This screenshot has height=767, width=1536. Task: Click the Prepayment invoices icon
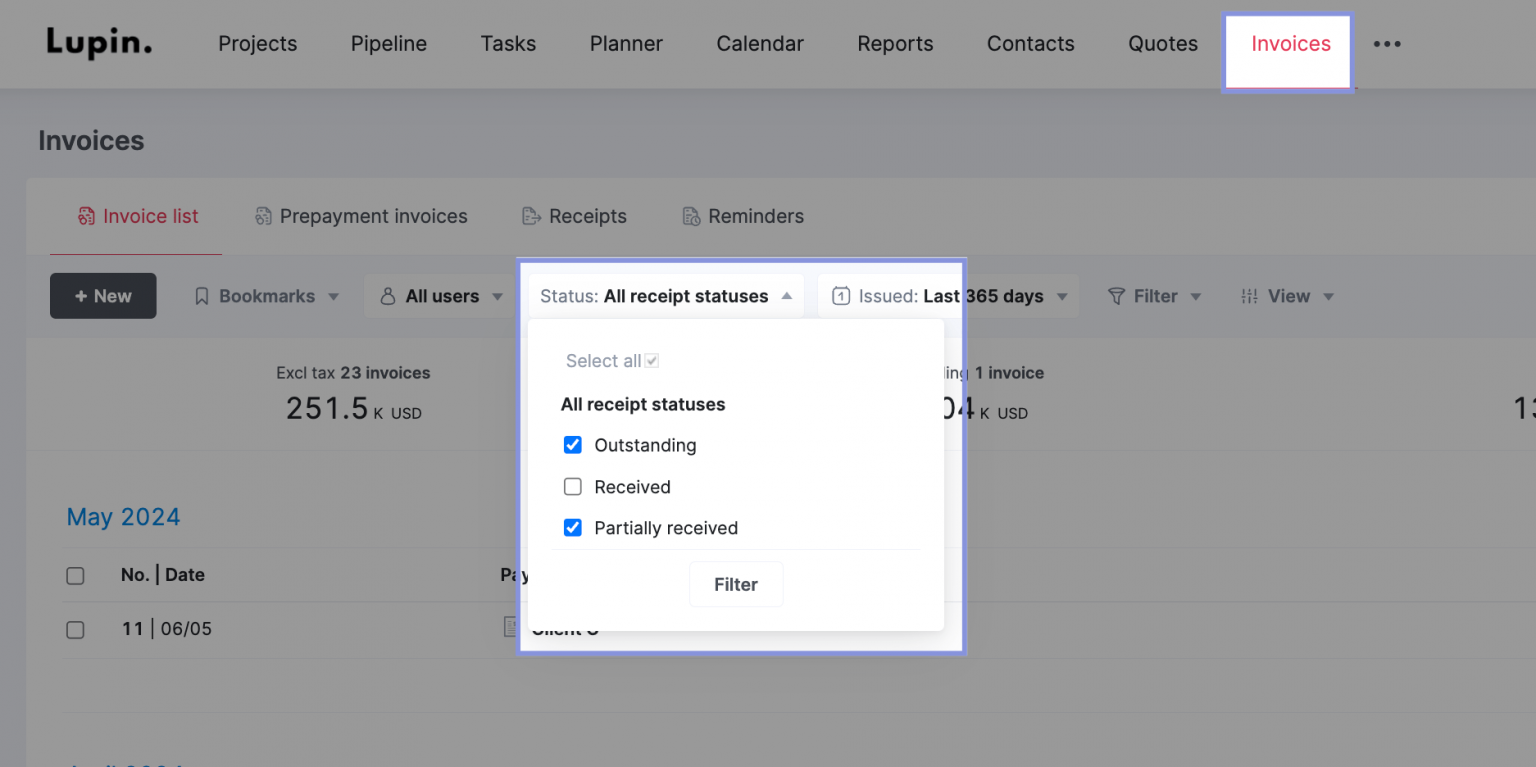263,216
